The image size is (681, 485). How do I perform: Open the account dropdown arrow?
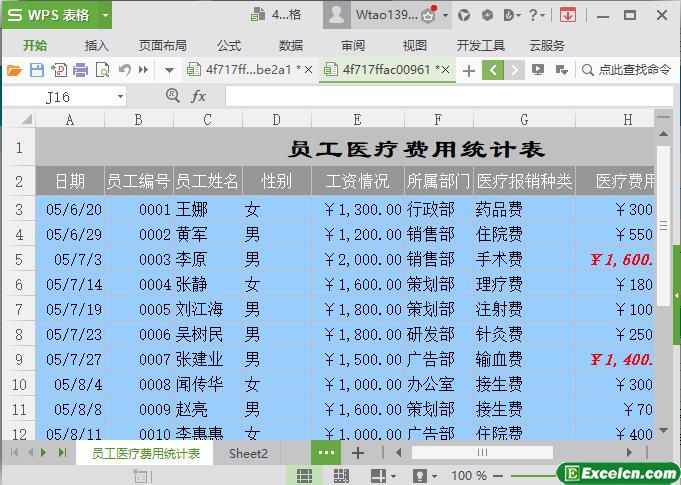(445, 16)
